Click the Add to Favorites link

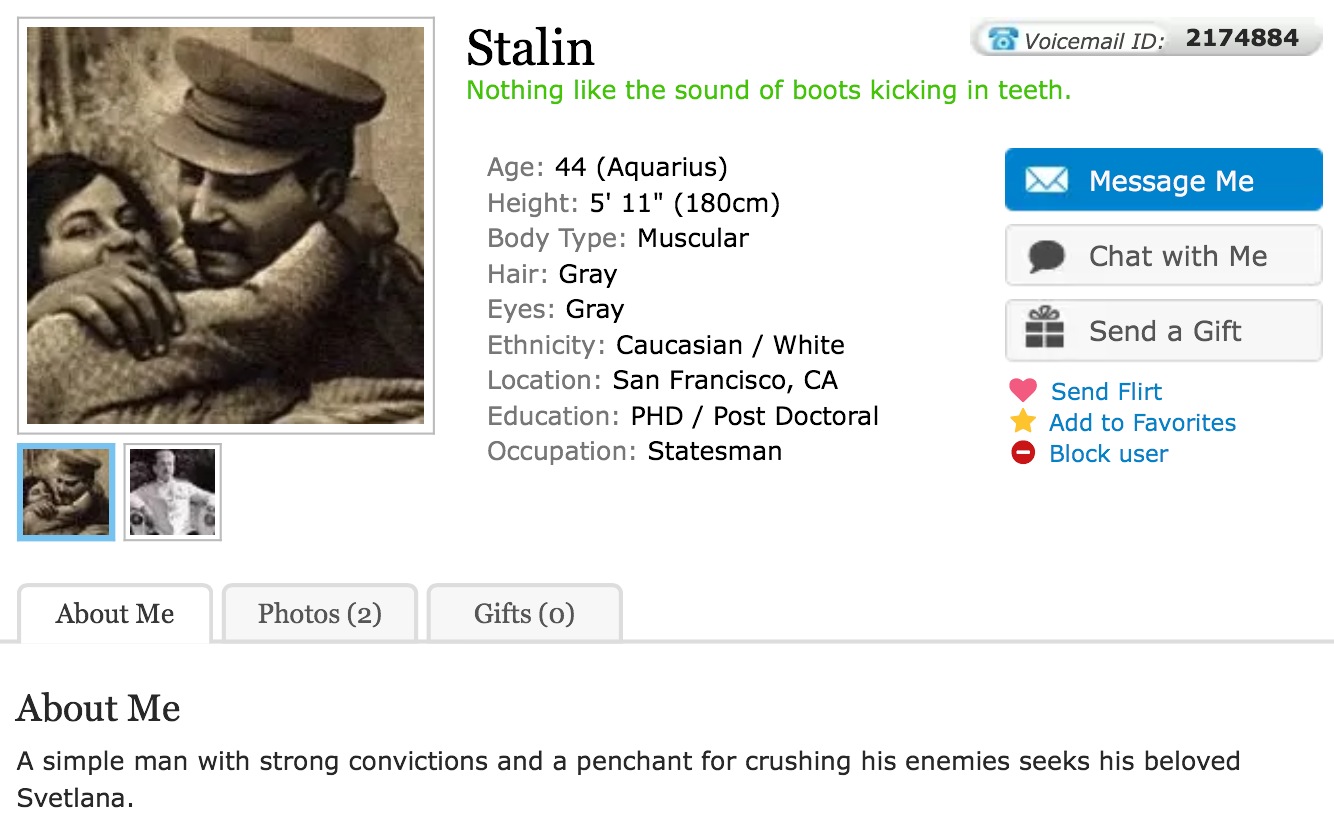(x=1142, y=422)
